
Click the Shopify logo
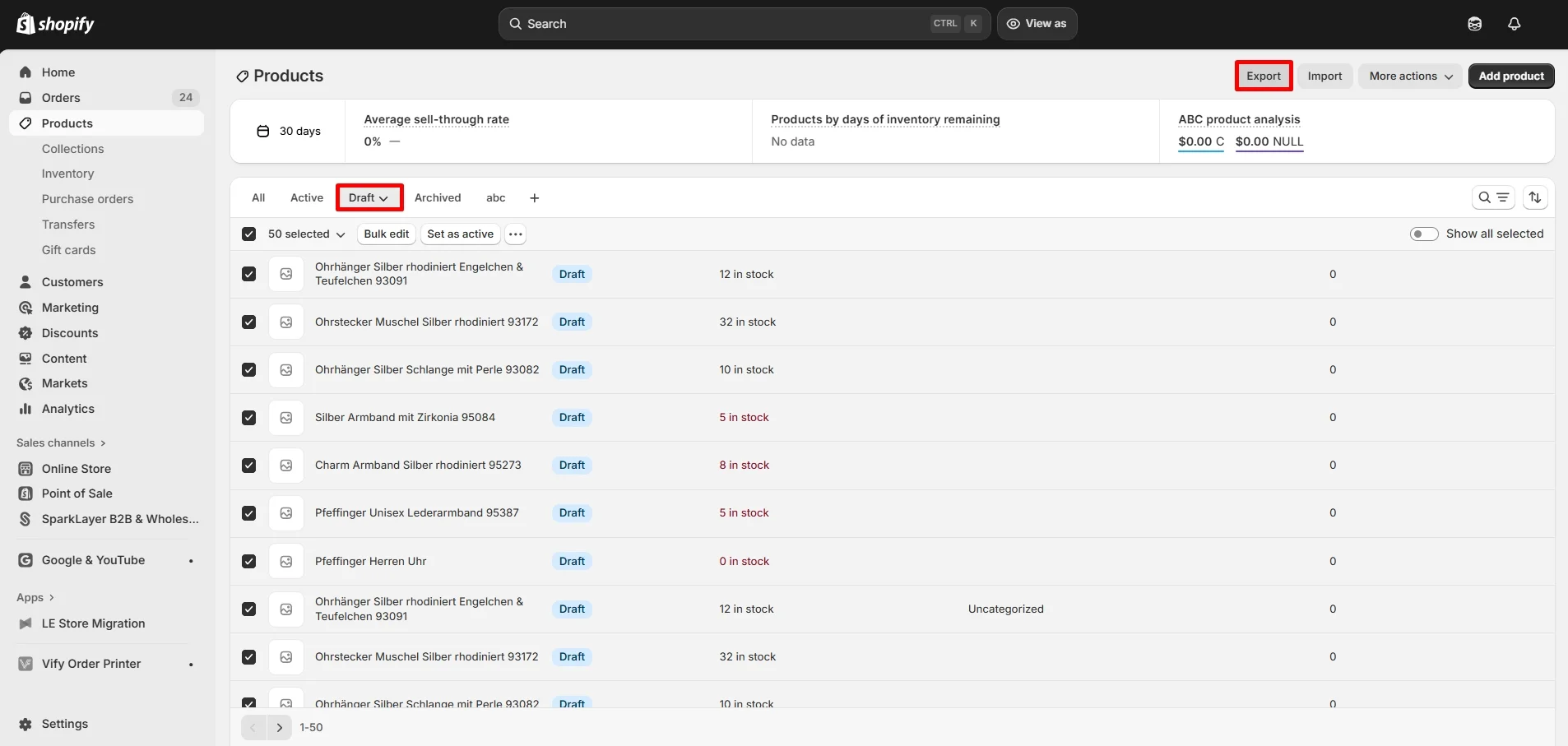(55, 23)
